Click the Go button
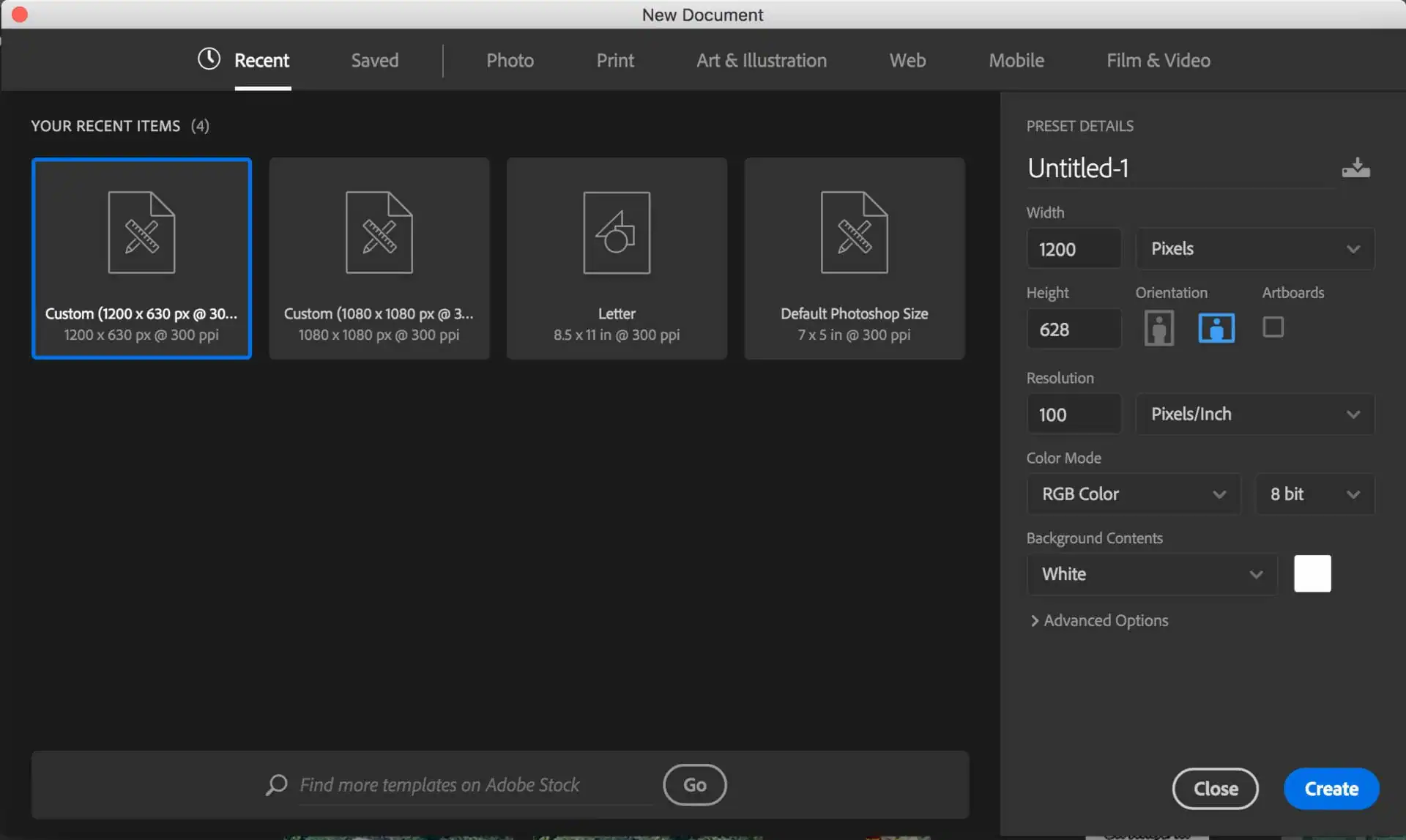Viewport: 1406px width, 840px height. 695,785
